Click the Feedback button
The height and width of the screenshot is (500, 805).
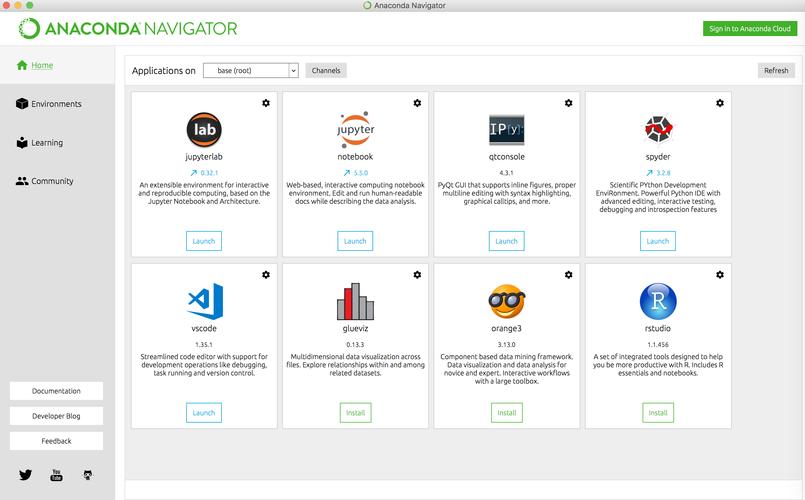[56, 441]
